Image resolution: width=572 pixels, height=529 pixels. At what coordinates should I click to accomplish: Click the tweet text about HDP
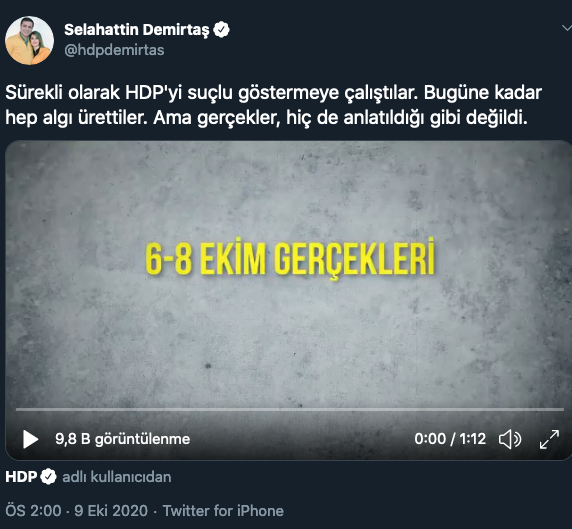point(273,105)
